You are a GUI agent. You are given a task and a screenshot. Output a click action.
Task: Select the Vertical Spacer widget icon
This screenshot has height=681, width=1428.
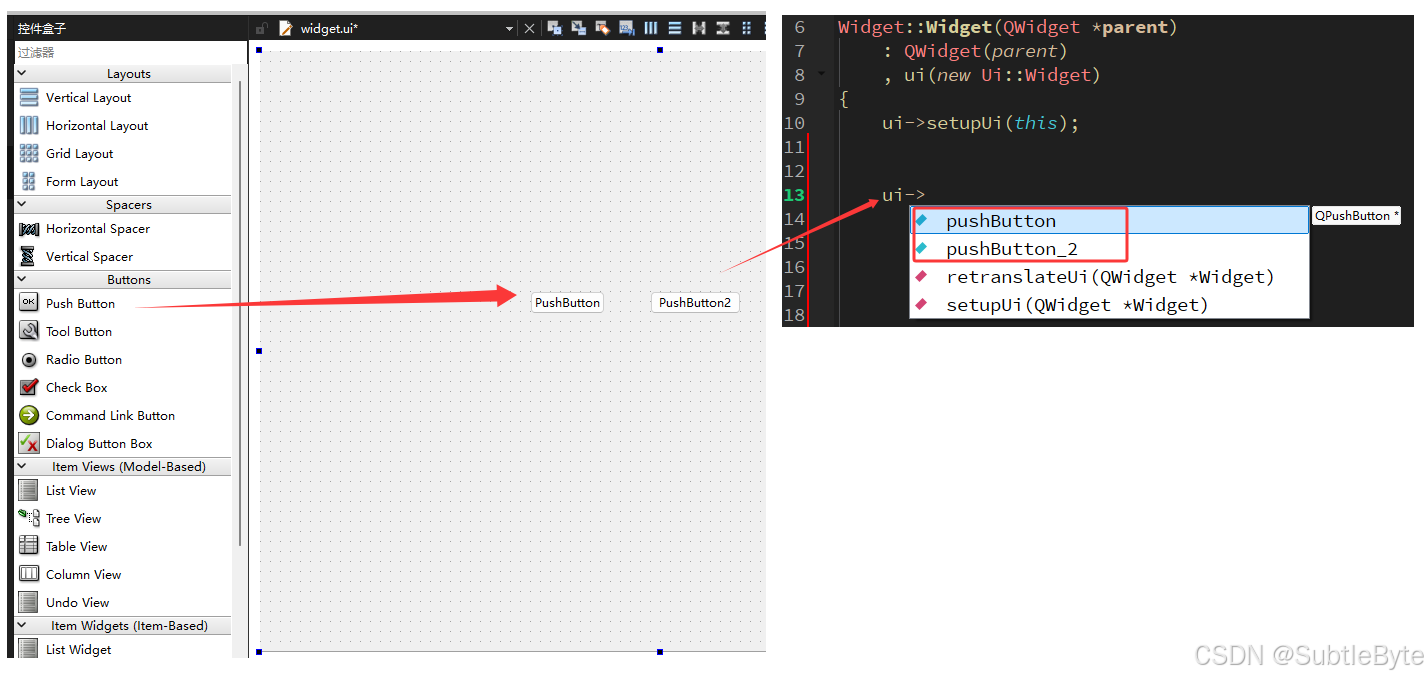click(x=29, y=256)
